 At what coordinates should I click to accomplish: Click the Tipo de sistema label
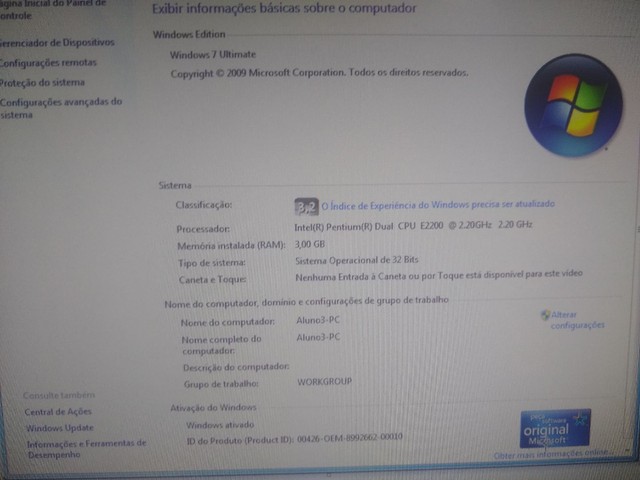tap(212, 263)
